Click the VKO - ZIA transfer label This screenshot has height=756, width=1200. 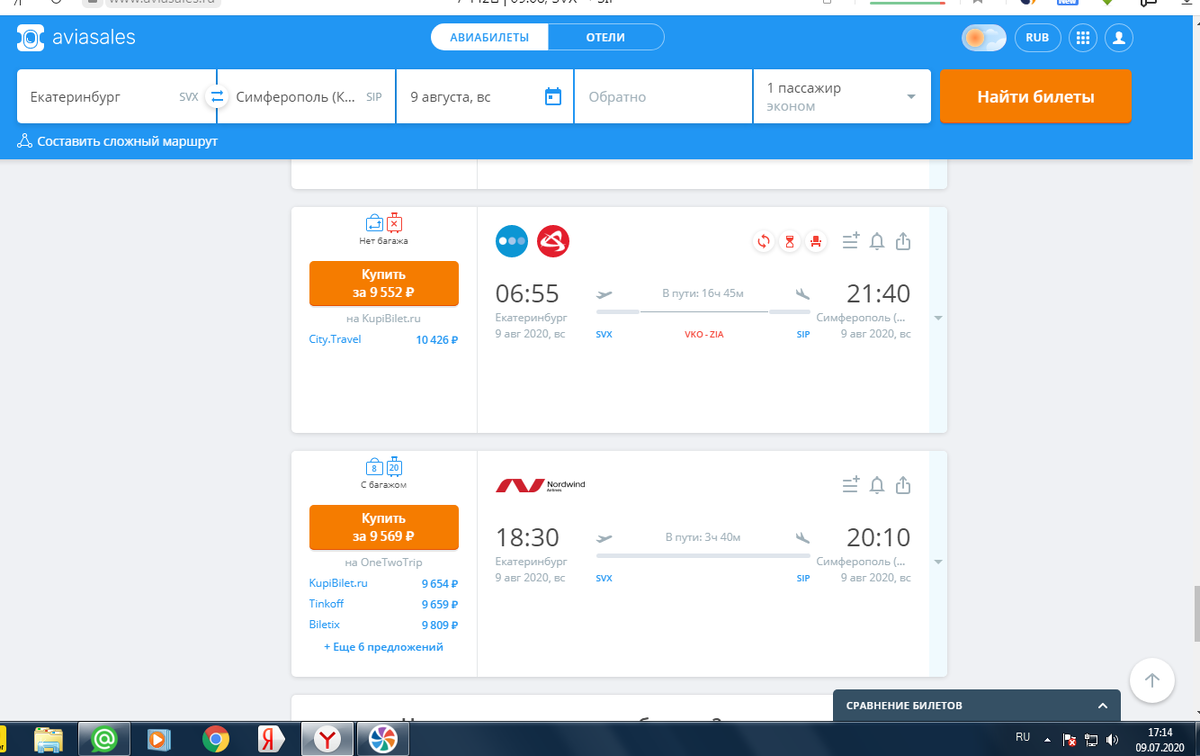[x=704, y=334]
